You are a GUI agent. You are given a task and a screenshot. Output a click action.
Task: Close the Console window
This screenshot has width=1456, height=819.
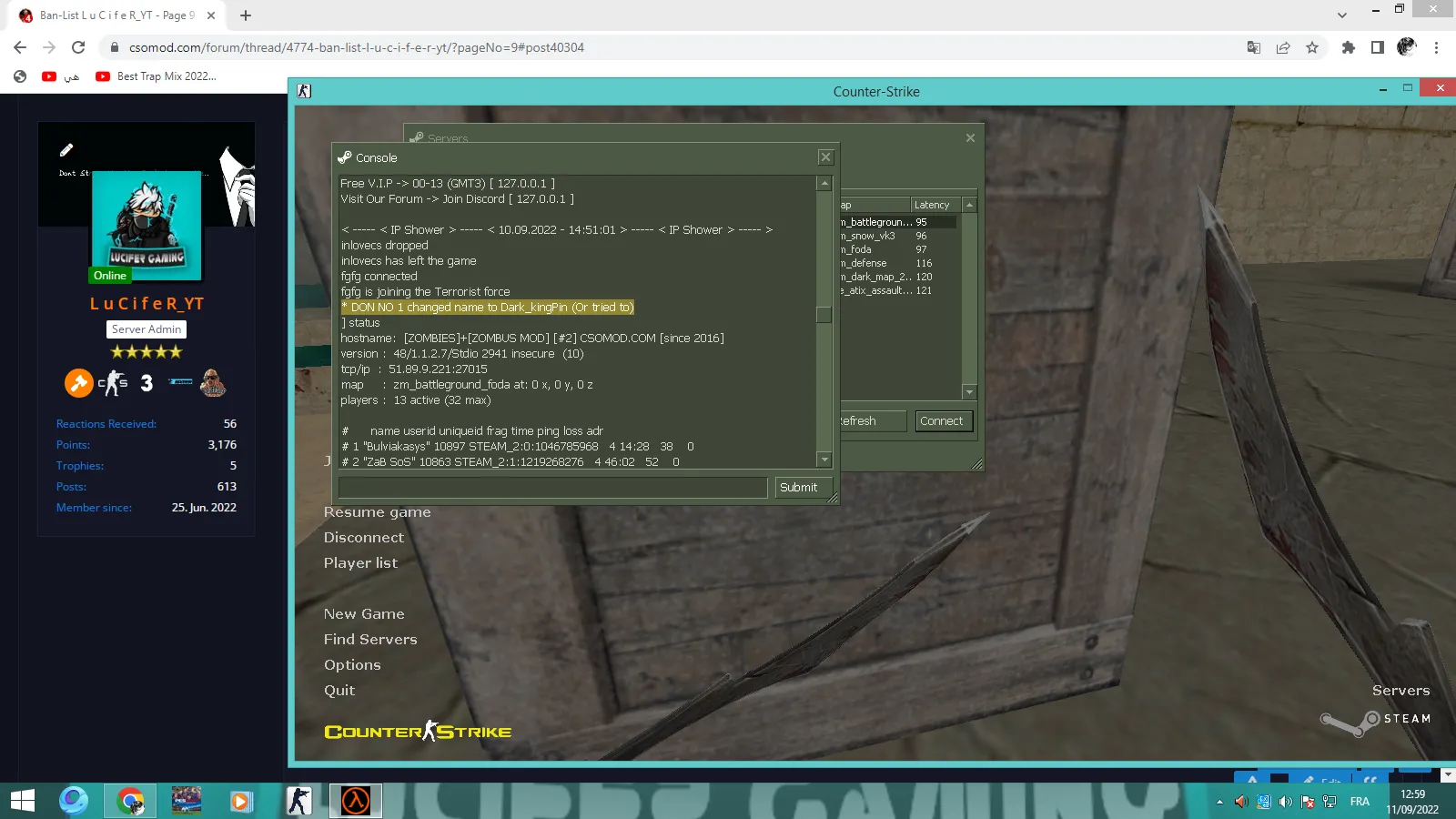coord(825,157)
